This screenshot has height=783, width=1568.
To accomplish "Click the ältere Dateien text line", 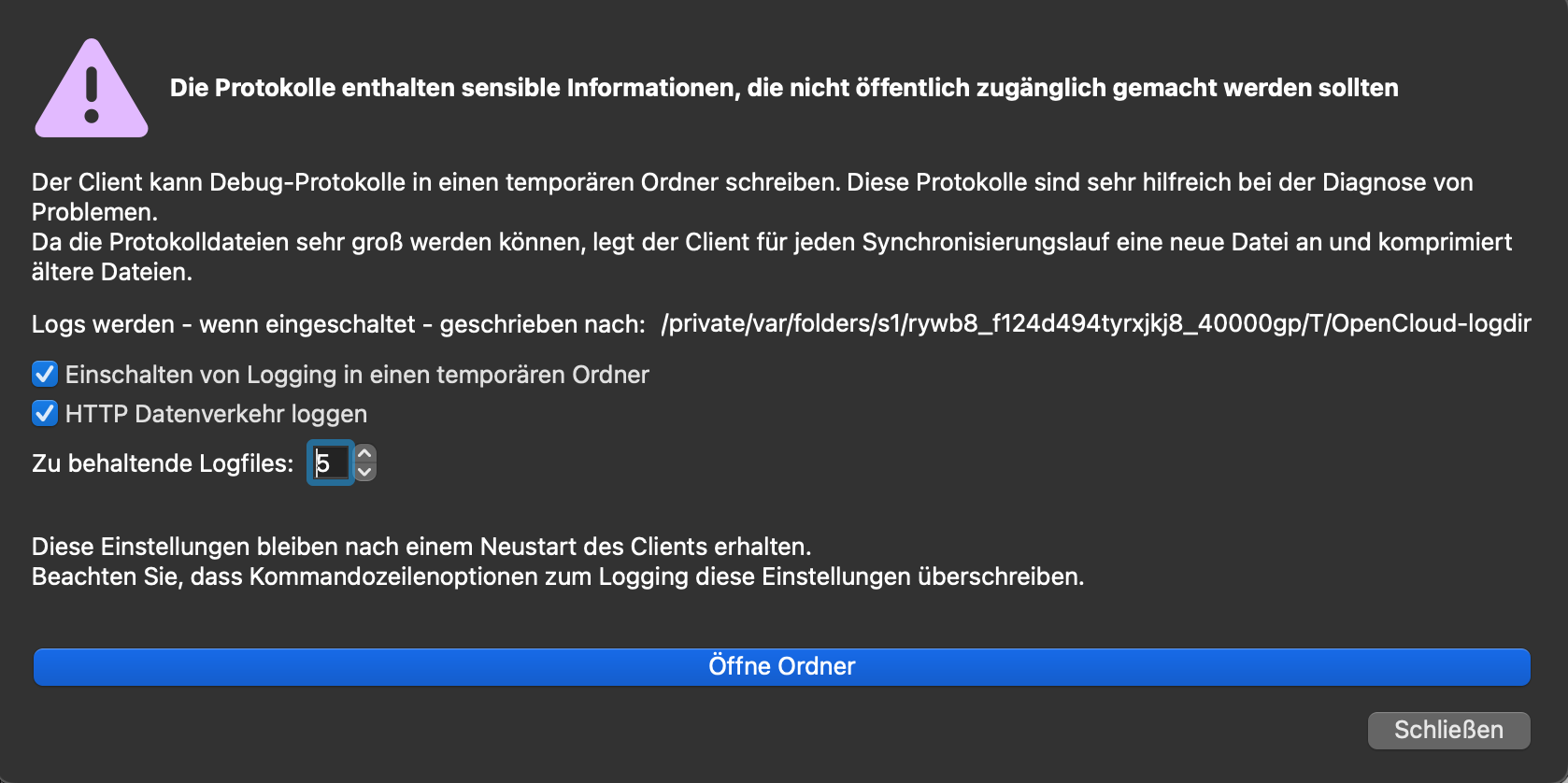I will tap(112, 272).
